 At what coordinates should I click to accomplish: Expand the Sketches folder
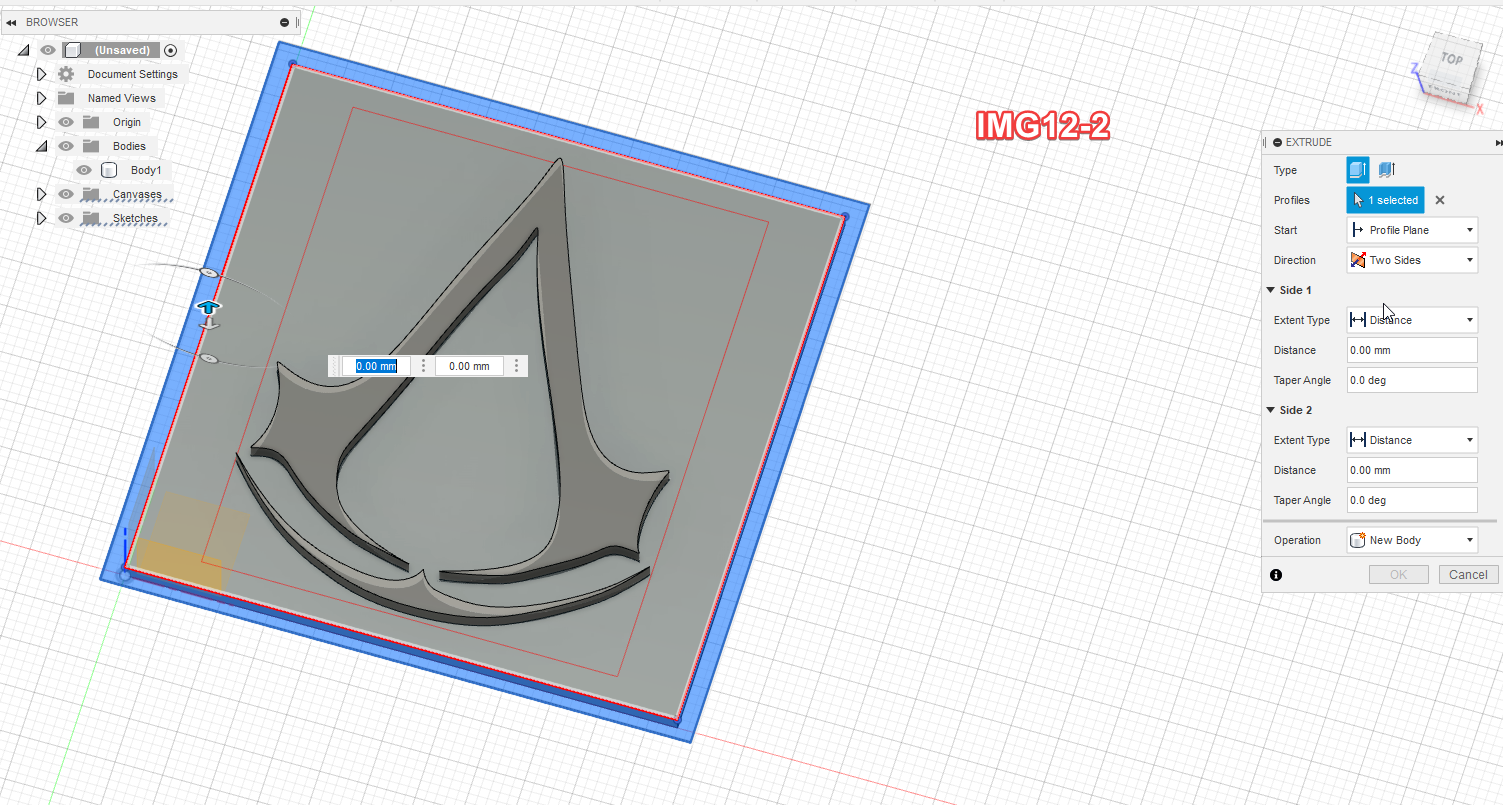[x=41, y=218]
